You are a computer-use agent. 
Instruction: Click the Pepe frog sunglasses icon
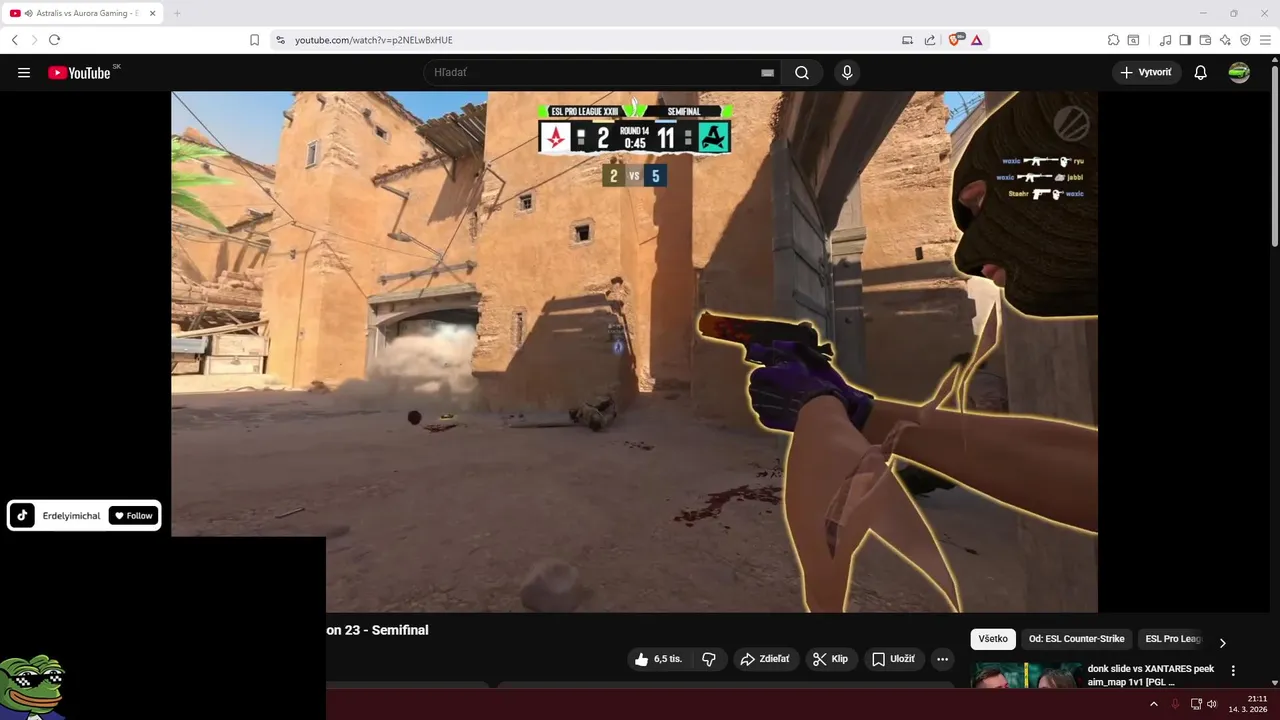point(32,686)
